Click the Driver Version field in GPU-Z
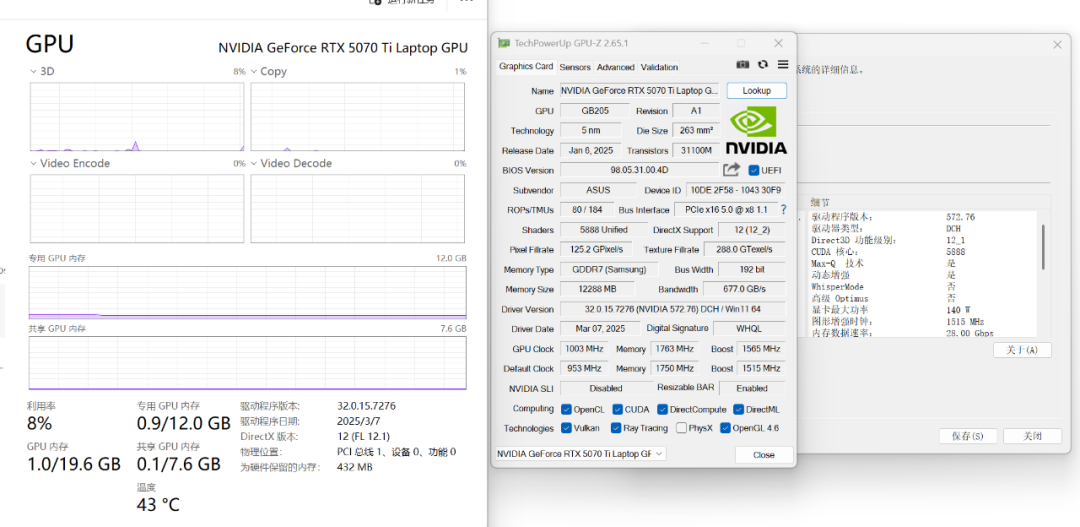The image size is (1080, 527). [x=672, y=309]
